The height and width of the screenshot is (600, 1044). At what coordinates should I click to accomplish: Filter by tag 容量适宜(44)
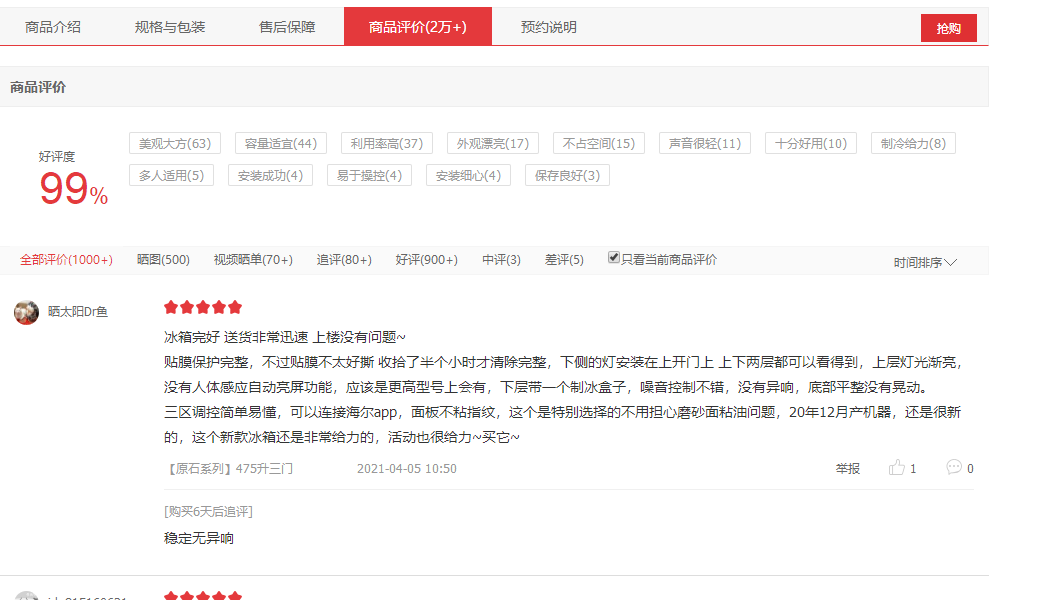[280, 143]
